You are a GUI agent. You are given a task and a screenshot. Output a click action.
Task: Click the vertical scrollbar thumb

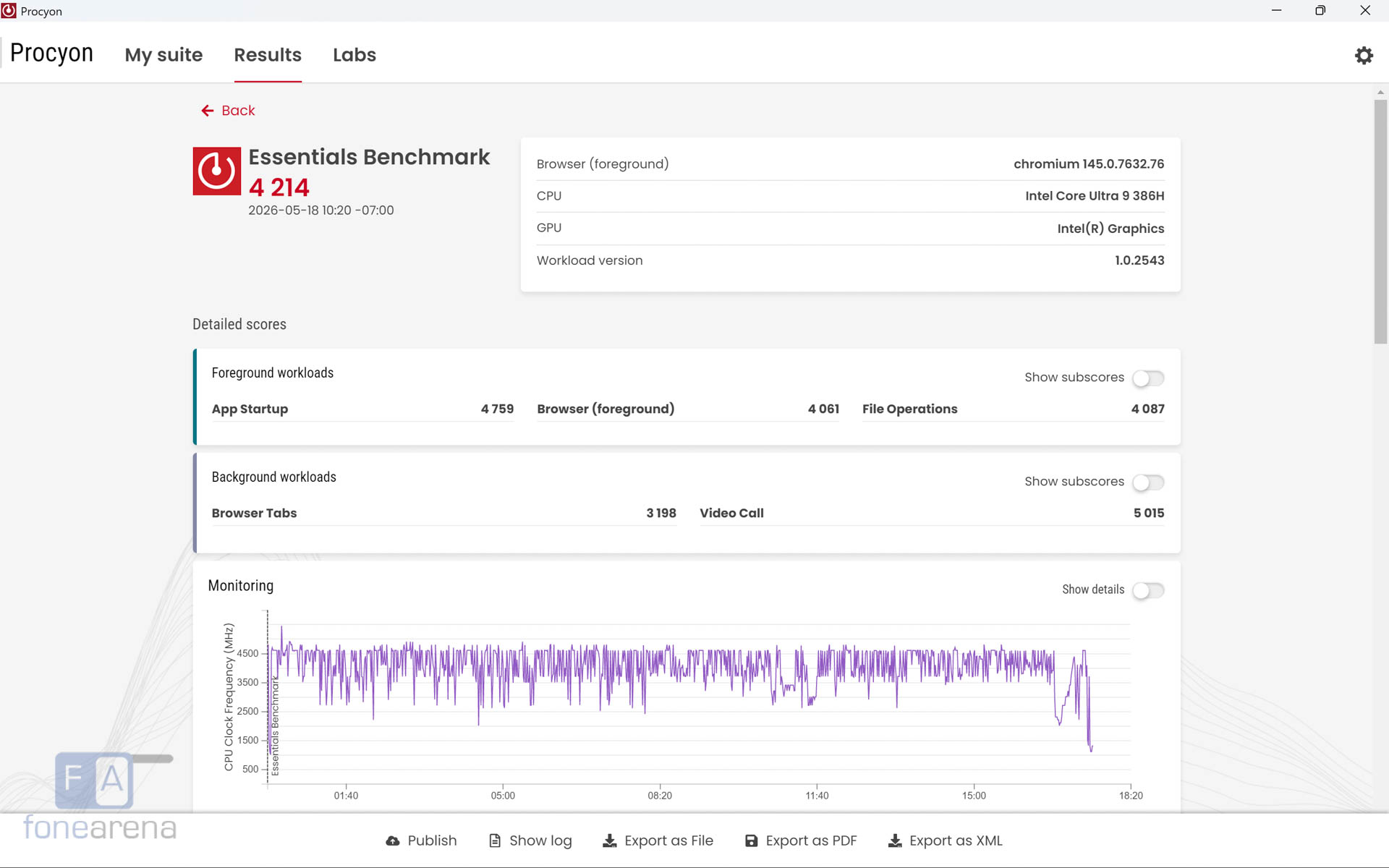(1380, 221)
